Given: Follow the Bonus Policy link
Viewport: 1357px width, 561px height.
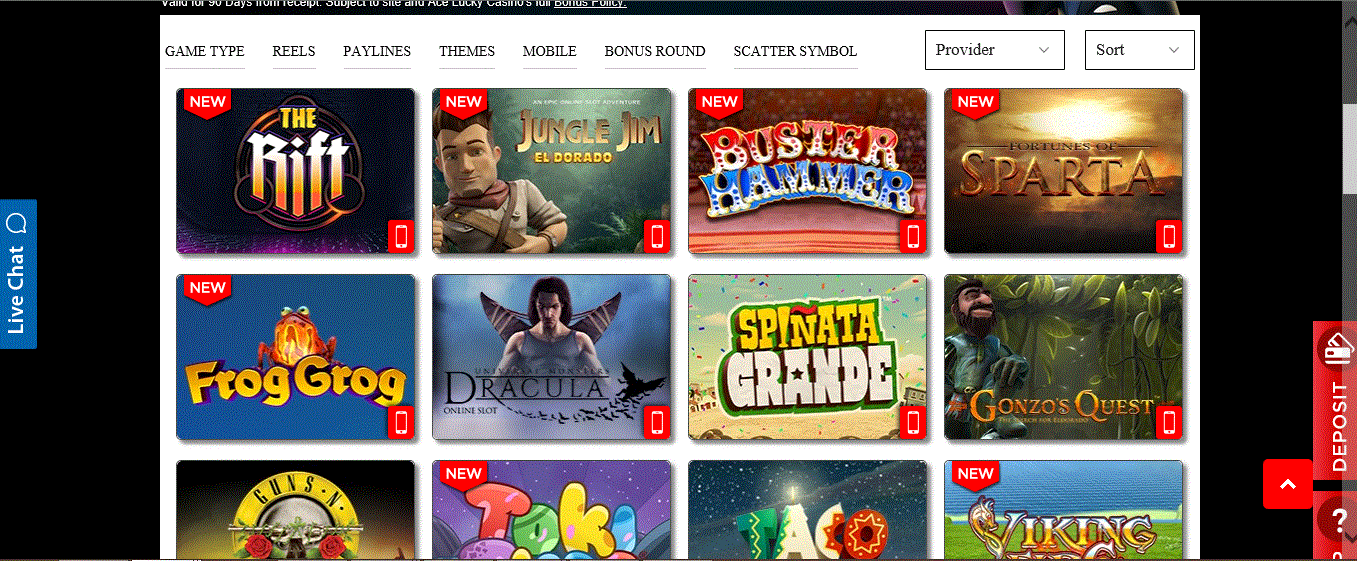Looking at the screenshot, I should [x=590, y=4].
